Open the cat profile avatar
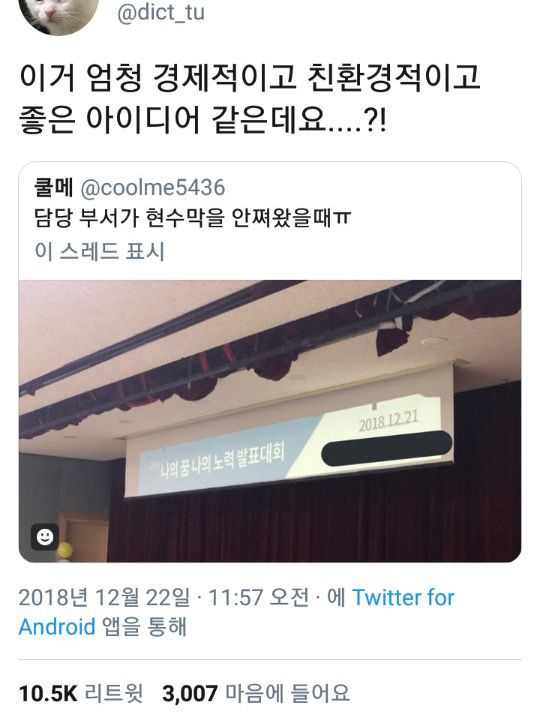 58,14
